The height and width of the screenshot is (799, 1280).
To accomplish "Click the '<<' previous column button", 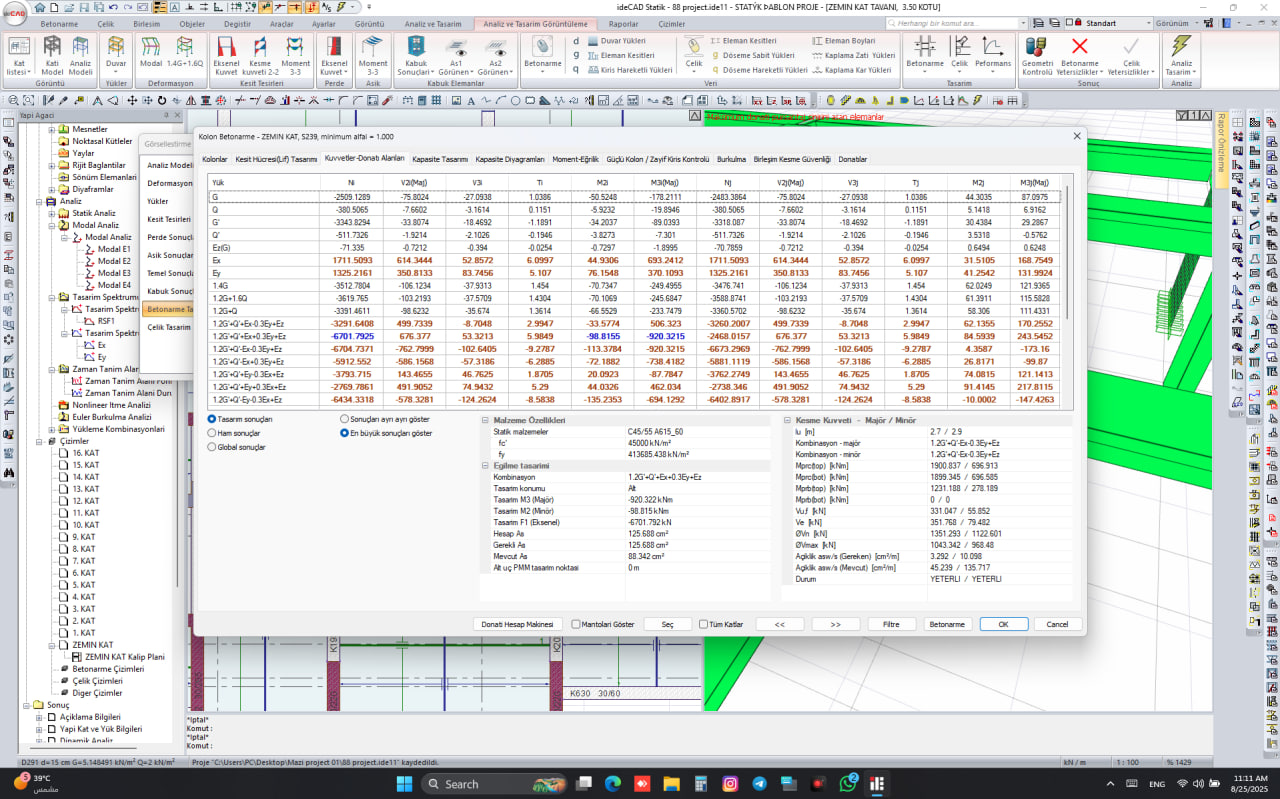I will coord(780,624).
